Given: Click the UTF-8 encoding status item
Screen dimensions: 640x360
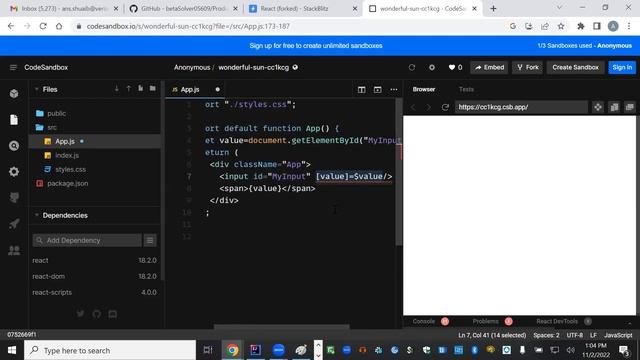Looking at the screenshot, I should coord(575,335).
